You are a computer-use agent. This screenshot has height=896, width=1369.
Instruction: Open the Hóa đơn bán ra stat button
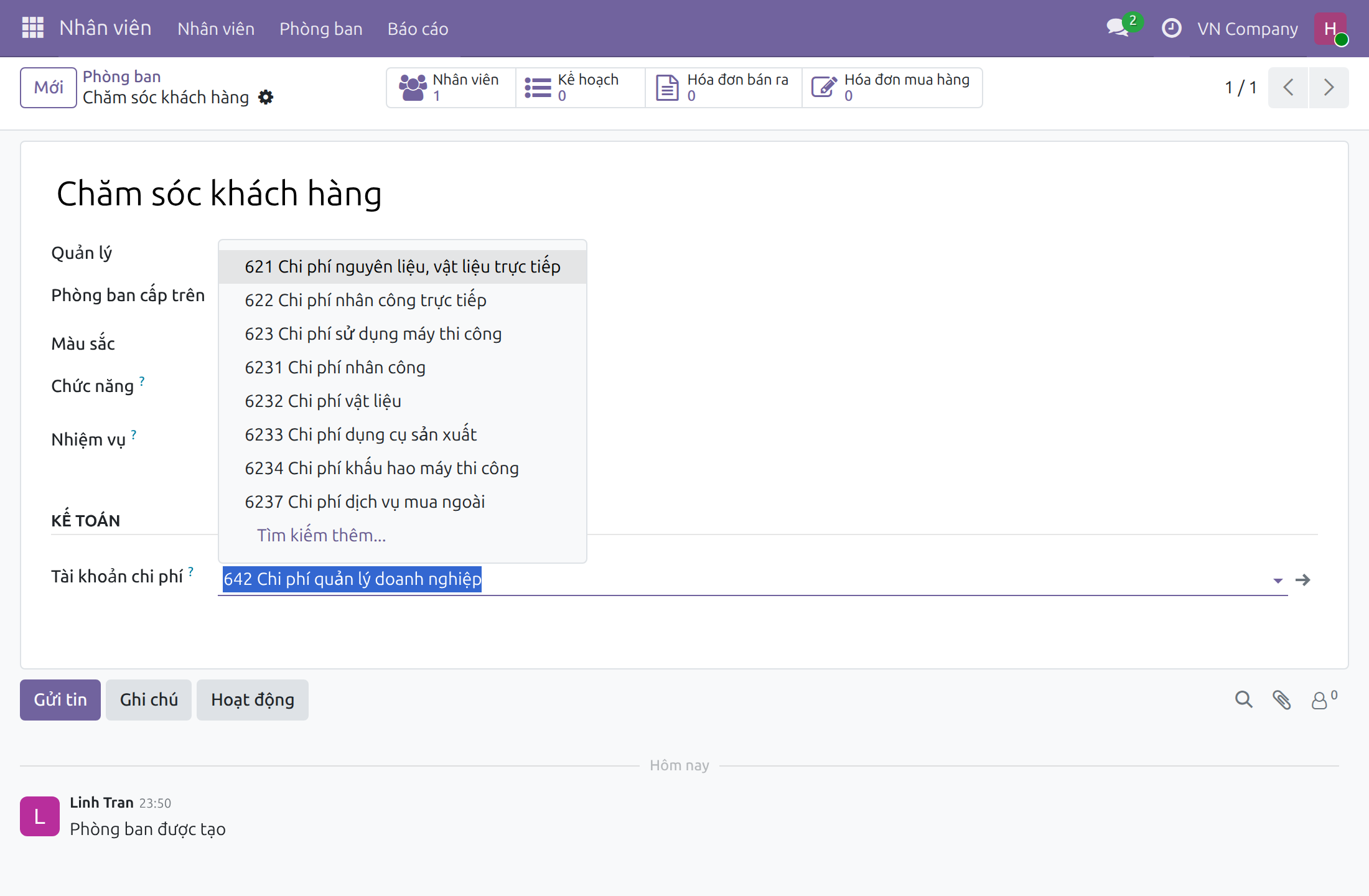tap(723, 87)
